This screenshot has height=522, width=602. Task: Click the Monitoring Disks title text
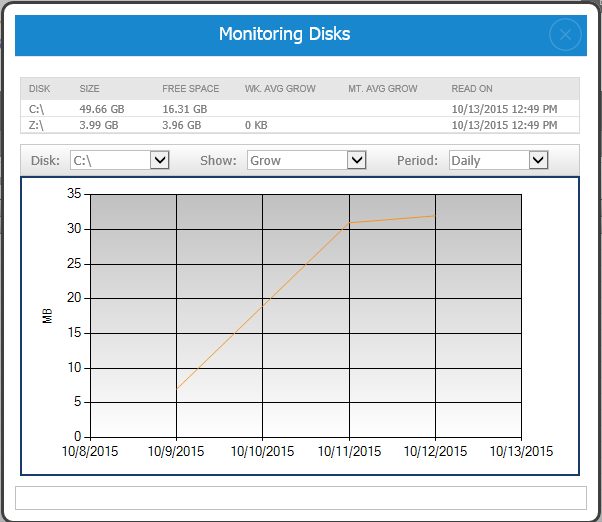coord(284,34)
